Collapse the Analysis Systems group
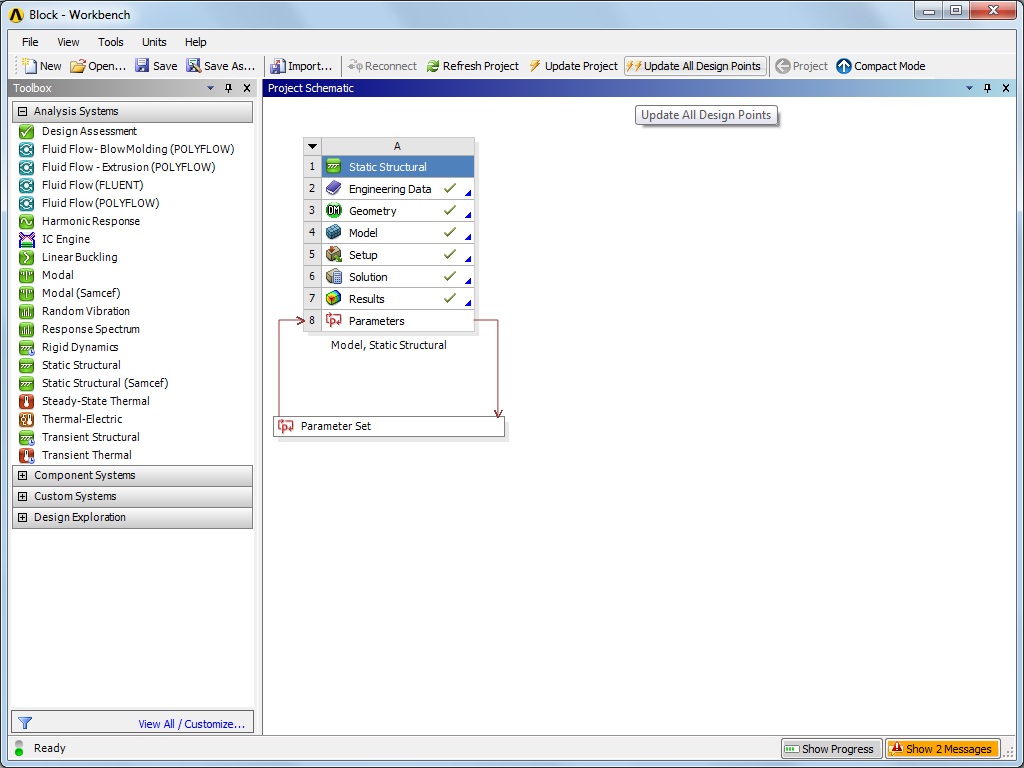Image resolution: width=1024 pixels, height=768 pixels. [22, 112]
